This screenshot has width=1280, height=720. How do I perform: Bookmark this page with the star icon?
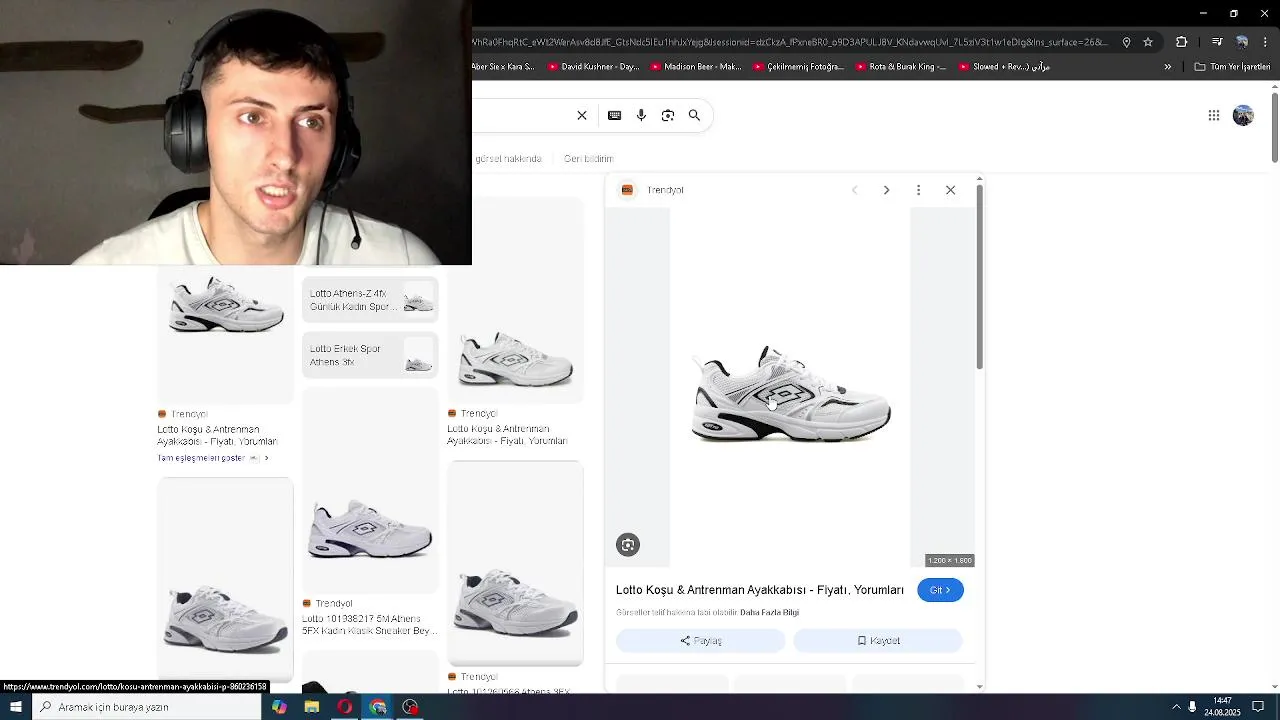[1148, 42]
